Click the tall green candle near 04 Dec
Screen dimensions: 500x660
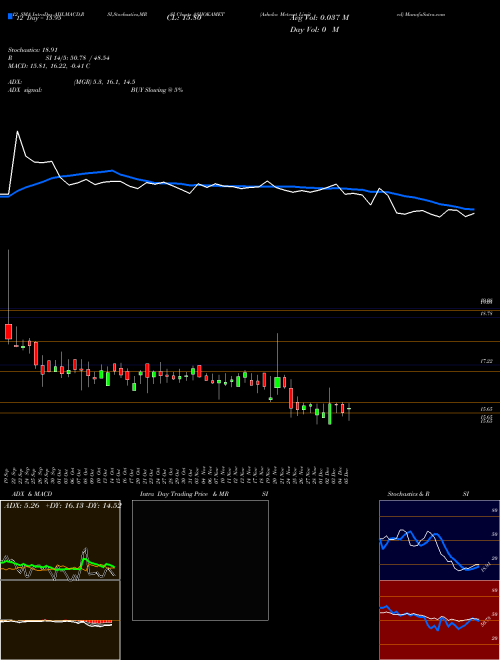tap(330, 413)
